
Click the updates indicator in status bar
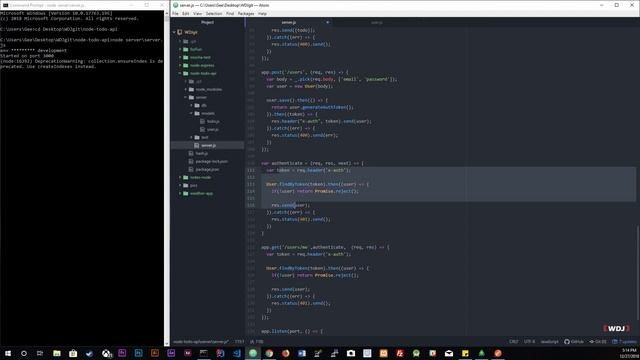point(624,342)
